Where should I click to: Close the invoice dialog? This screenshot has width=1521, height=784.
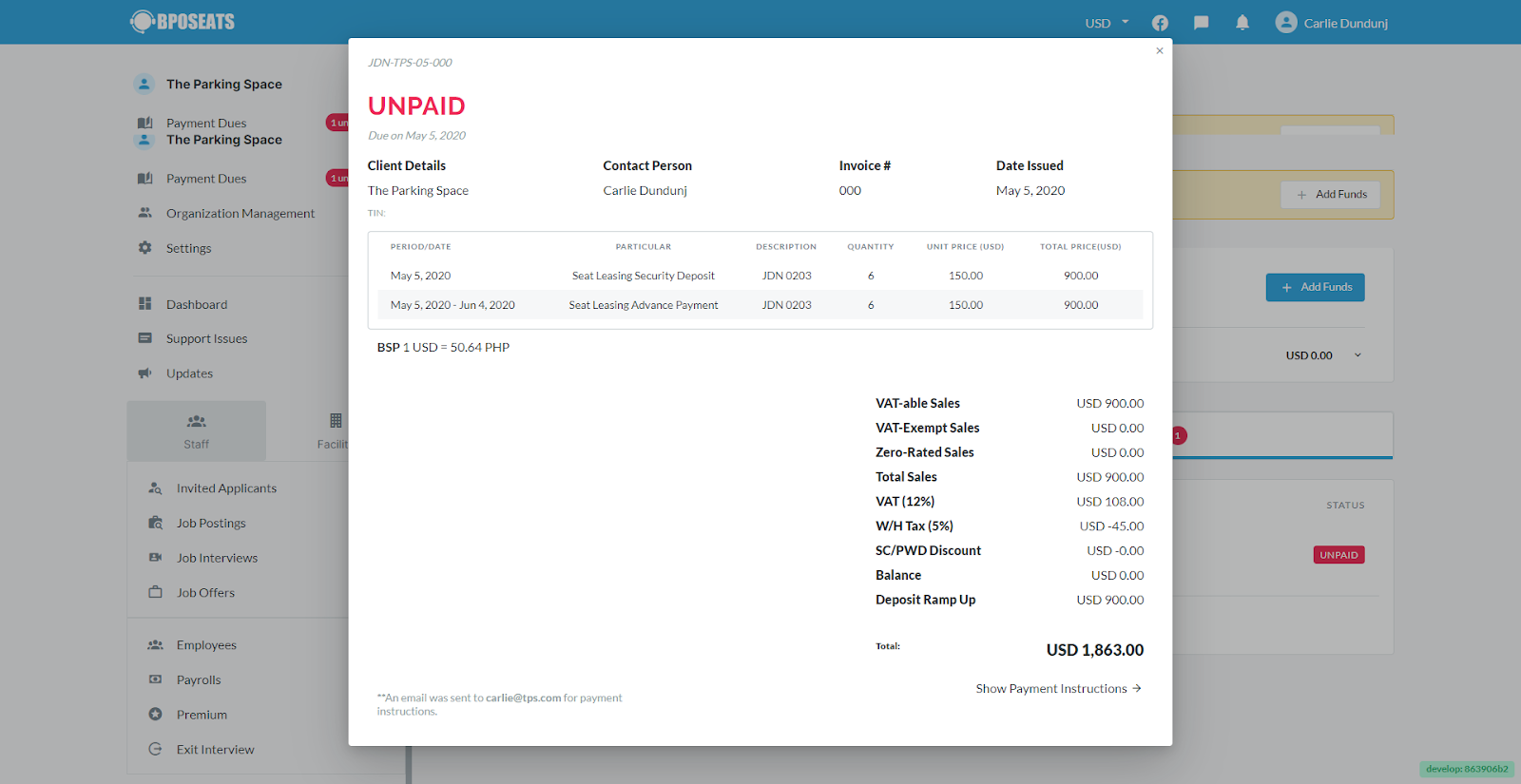pyautogui.click(x=1159, y=51)
